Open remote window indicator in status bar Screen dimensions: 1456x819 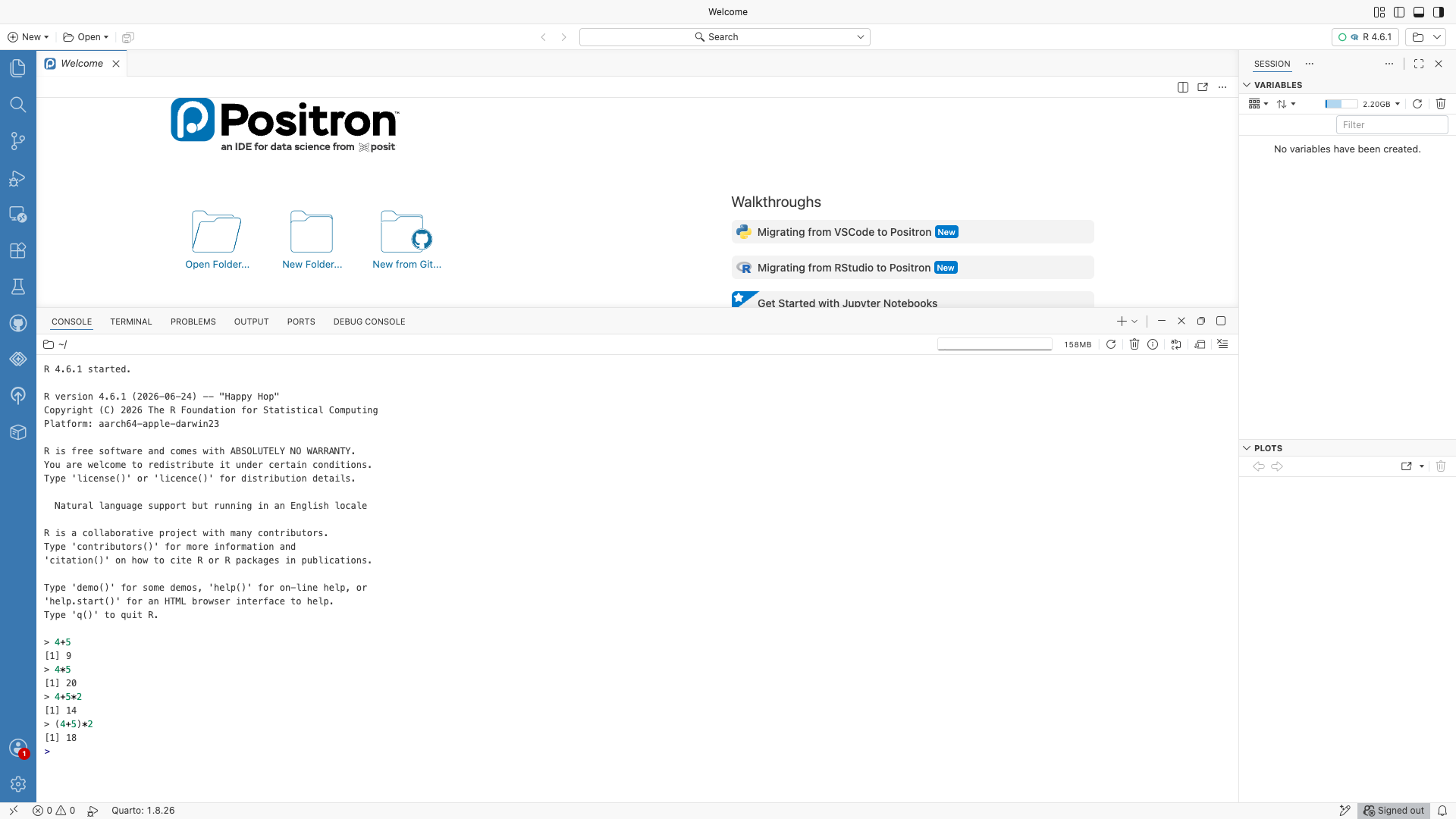click(x=13, y=811)
